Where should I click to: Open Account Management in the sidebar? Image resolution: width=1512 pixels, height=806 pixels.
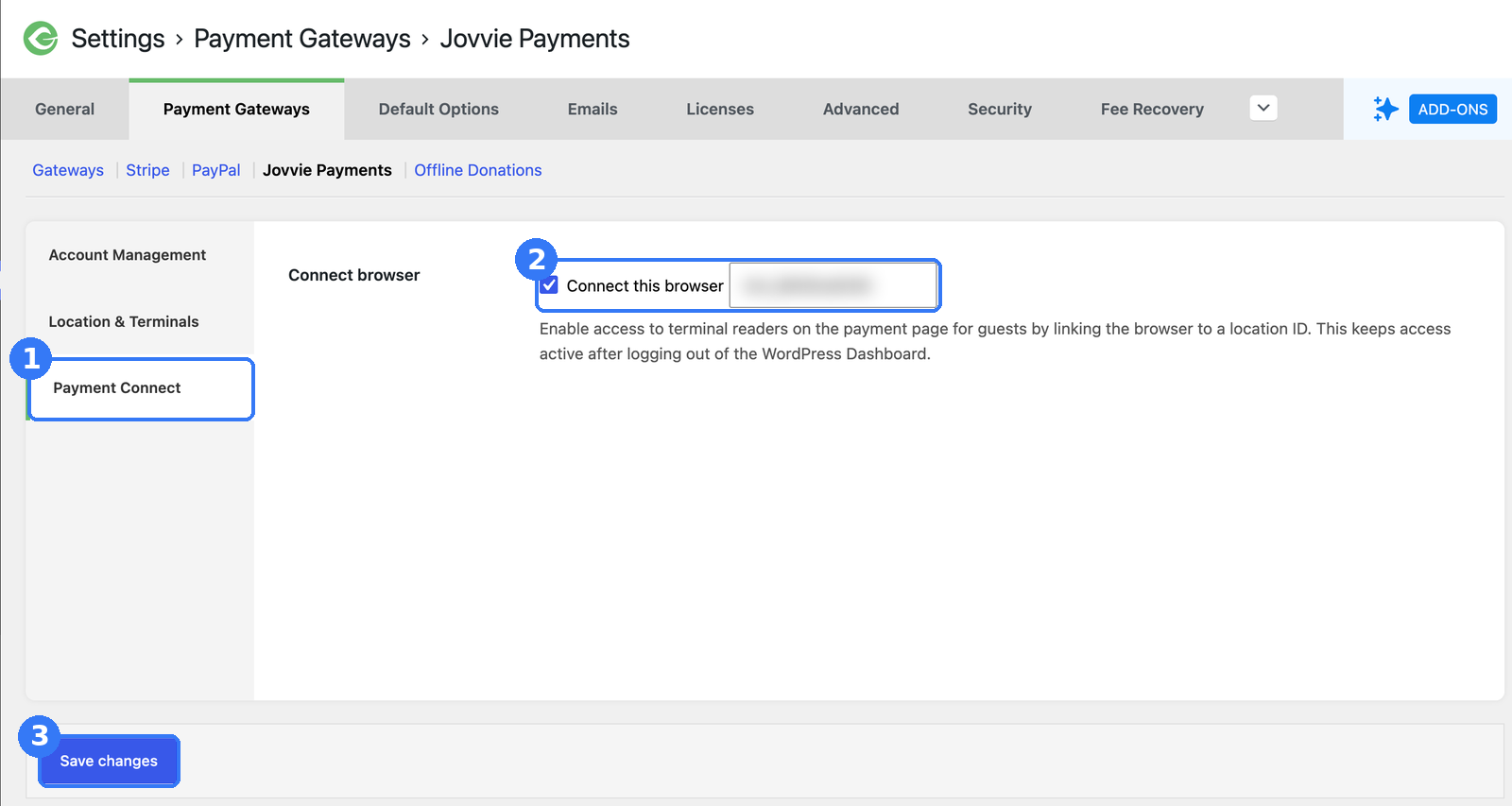pyautogui.click(x=128, y=255)
